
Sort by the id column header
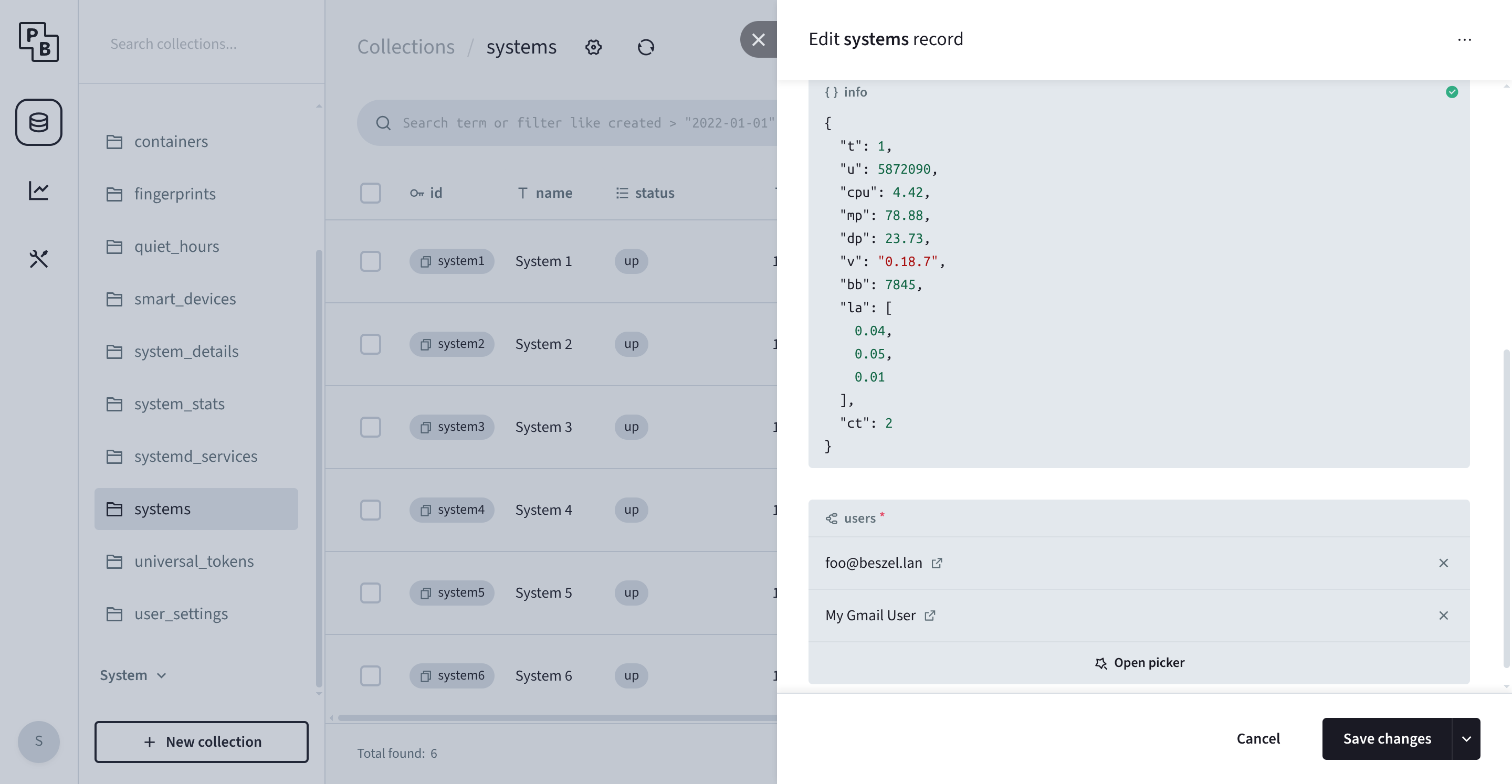[426, 193]
